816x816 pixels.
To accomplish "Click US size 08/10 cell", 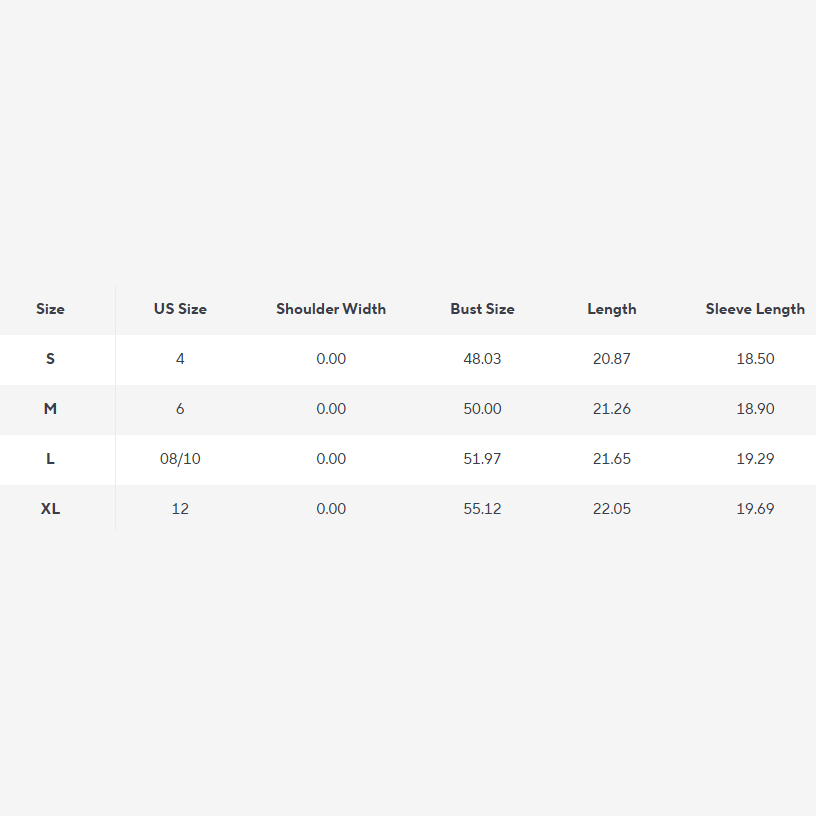I will [x=180, y=459].
